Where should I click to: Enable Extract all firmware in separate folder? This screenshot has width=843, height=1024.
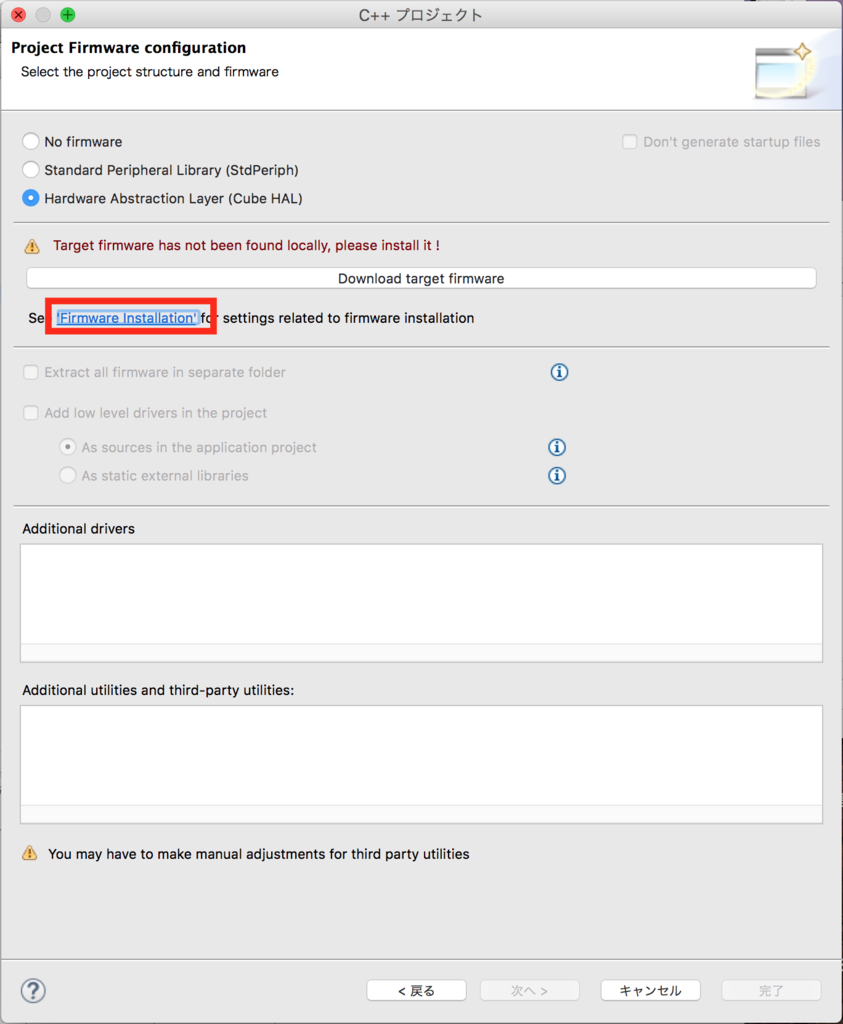[x=31, y=372]
